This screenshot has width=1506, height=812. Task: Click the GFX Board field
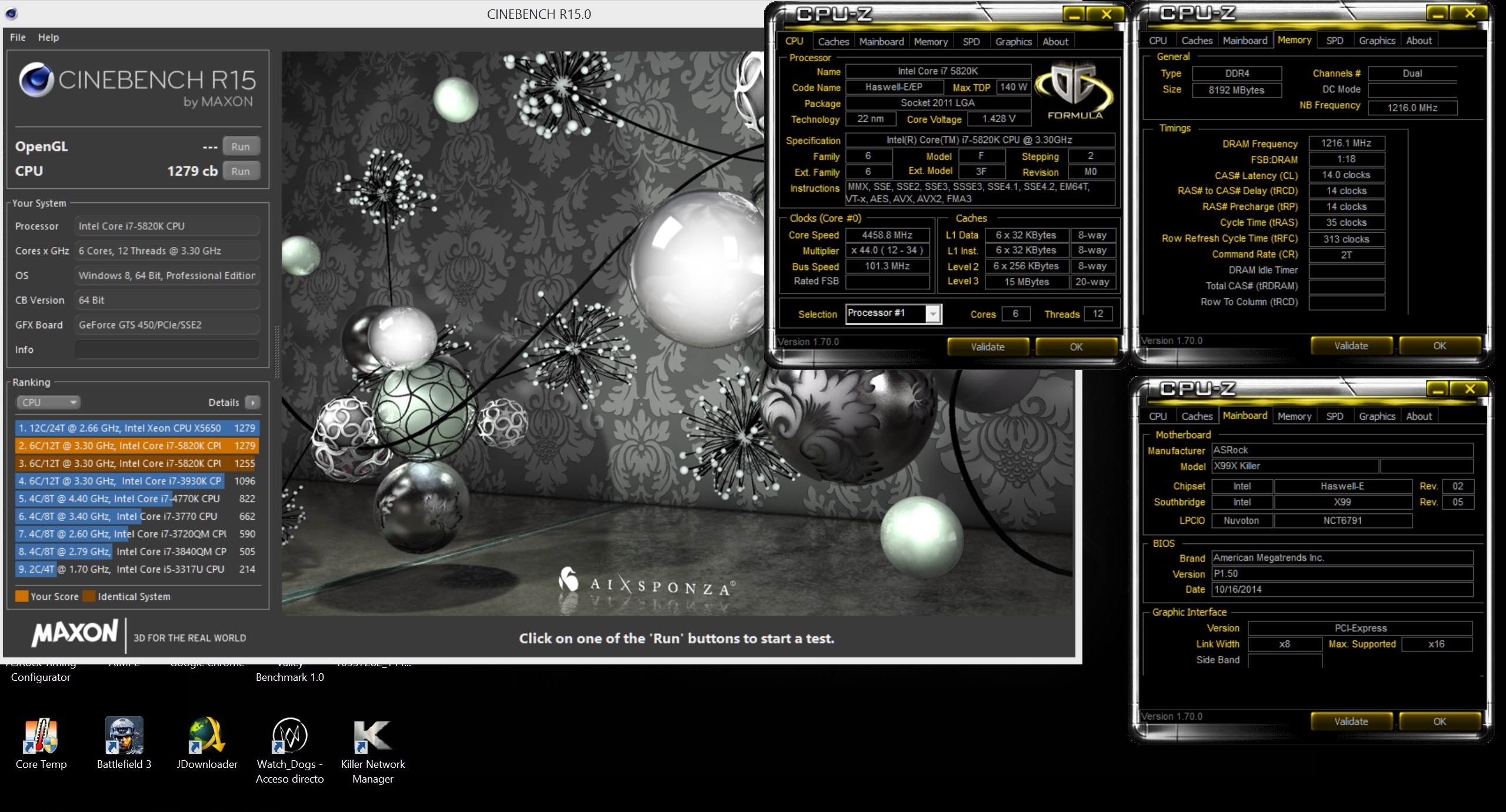coord(167,325)
